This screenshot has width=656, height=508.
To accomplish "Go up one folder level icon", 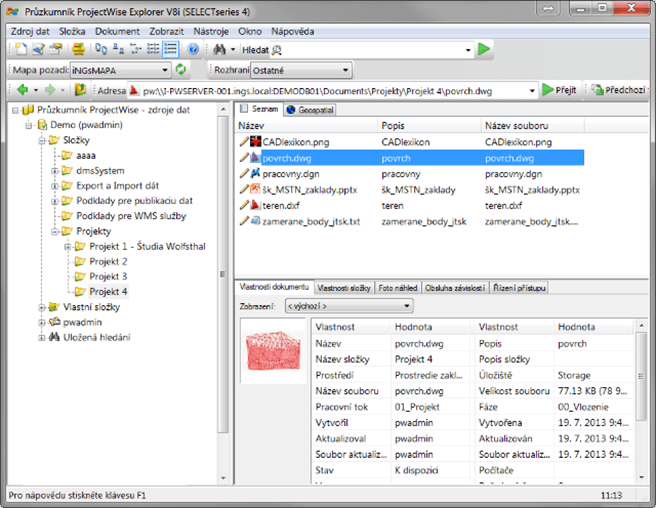I will [80, 90].
